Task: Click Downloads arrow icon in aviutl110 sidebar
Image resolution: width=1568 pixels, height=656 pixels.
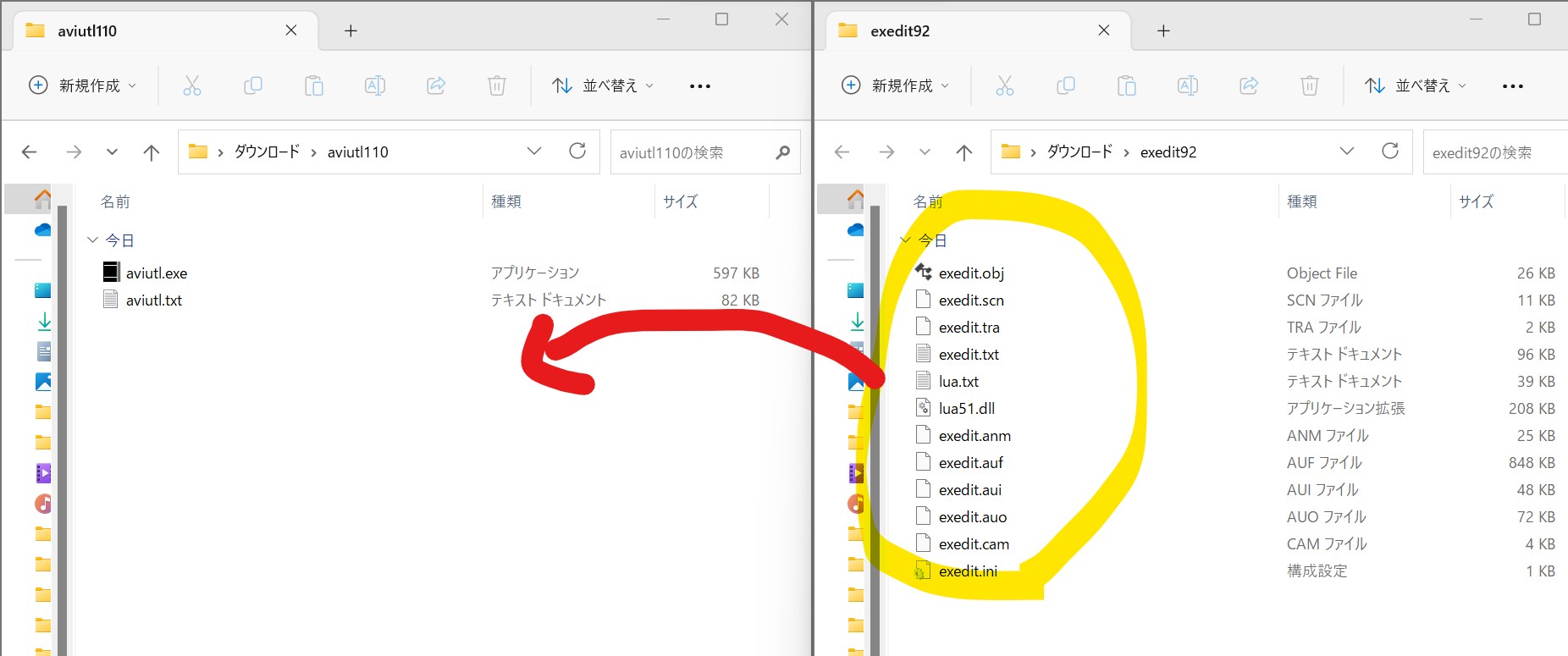Action: pyautogui.click(x=44, y=322)
